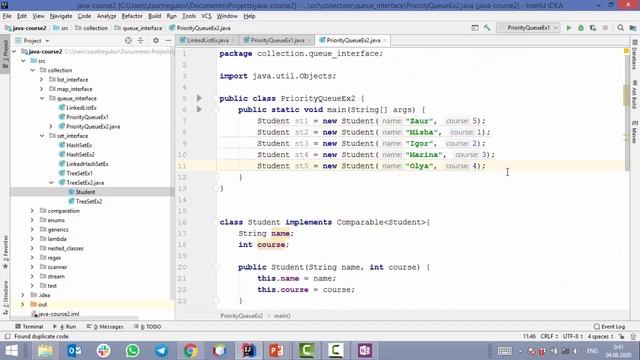
Task: Click the locate-file target icon in Project panel
Action: (128, 40)
